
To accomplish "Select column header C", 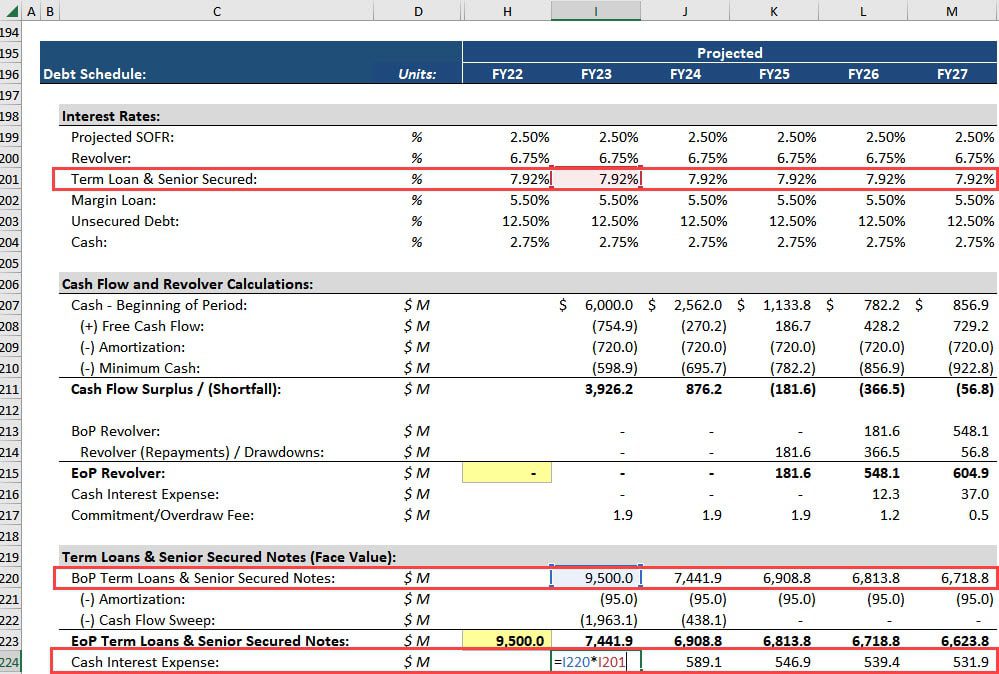I will point(215,10).
